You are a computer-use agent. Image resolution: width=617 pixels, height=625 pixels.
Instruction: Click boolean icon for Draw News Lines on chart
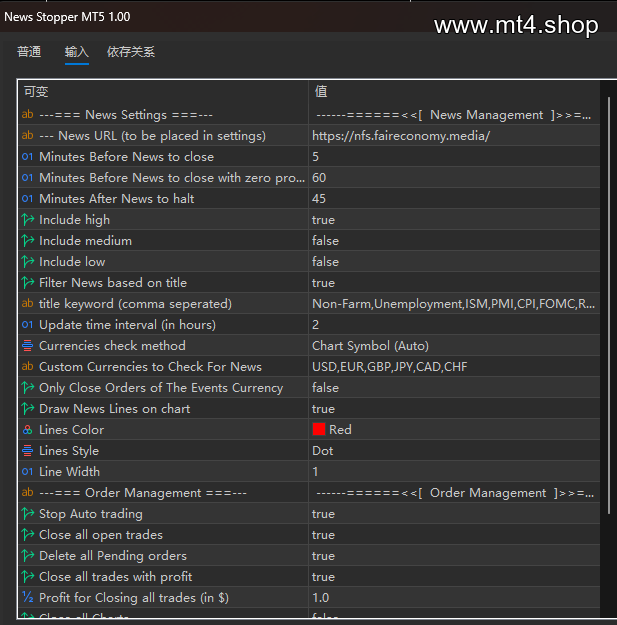coord(28,409)
